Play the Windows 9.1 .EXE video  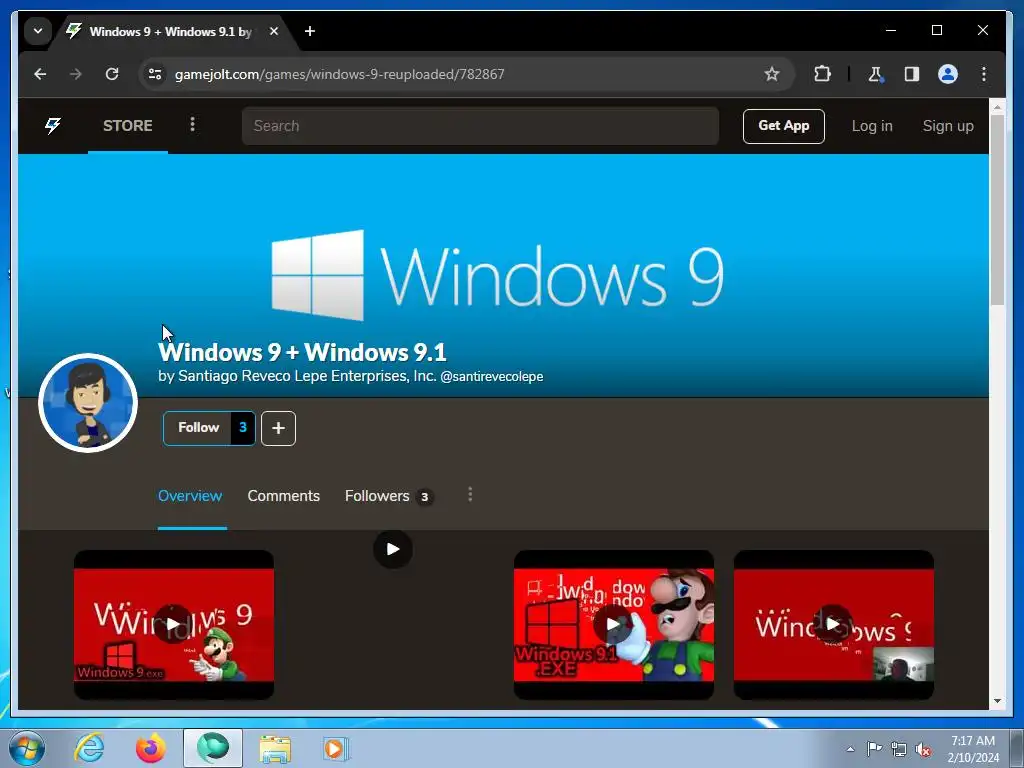[613, 624]
